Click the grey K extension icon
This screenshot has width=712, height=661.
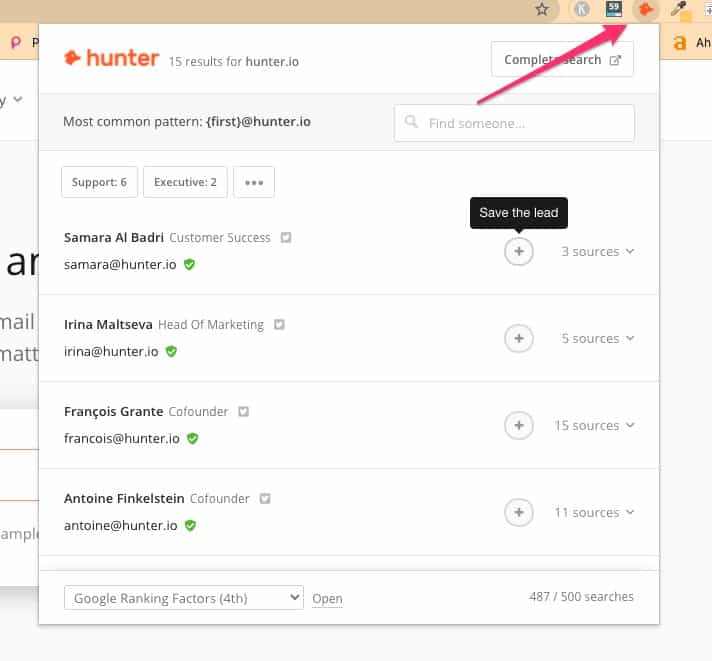(582, 9)
